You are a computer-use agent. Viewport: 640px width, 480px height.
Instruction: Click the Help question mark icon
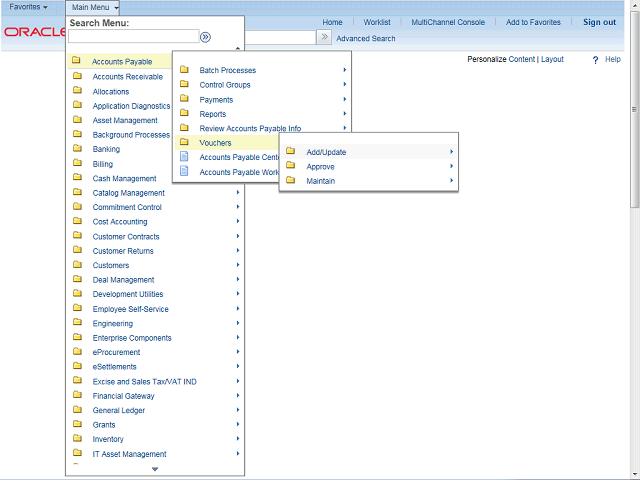coord(596,60)
